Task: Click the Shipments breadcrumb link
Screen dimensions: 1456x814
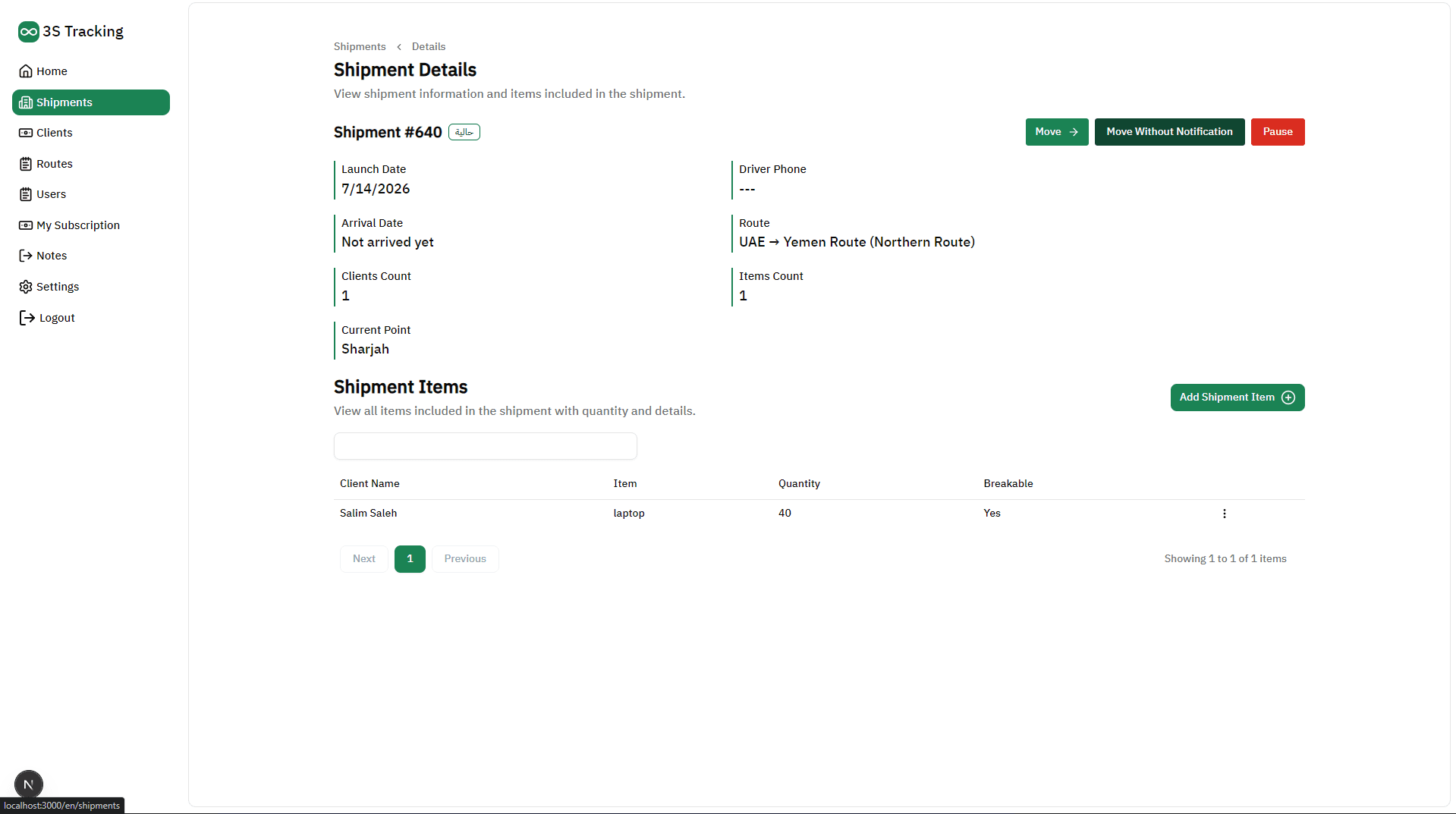Action: click(x=360, y=47)
